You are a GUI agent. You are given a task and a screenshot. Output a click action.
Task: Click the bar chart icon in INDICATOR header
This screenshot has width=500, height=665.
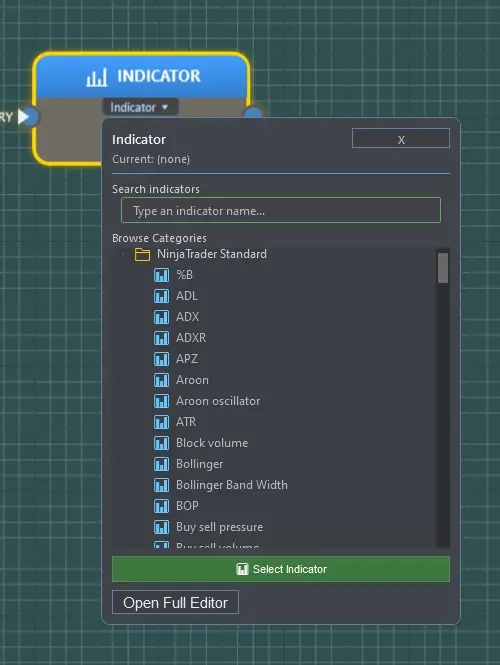point(97,77)
